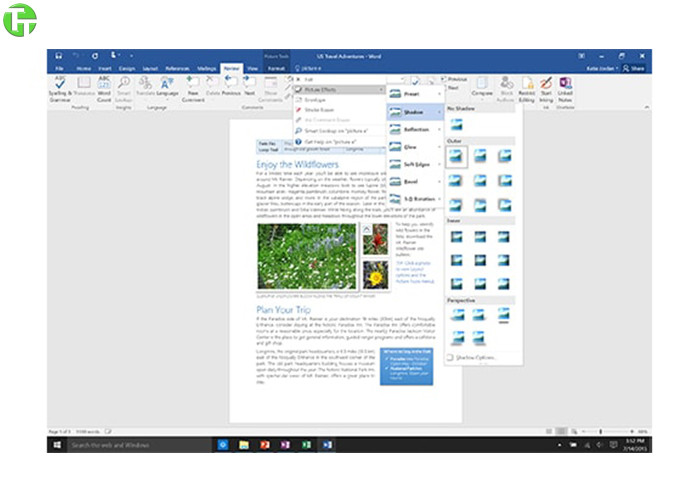
Task: Open the Thesaurus tool
Action: pyautogui.click(x=84, y=88)
